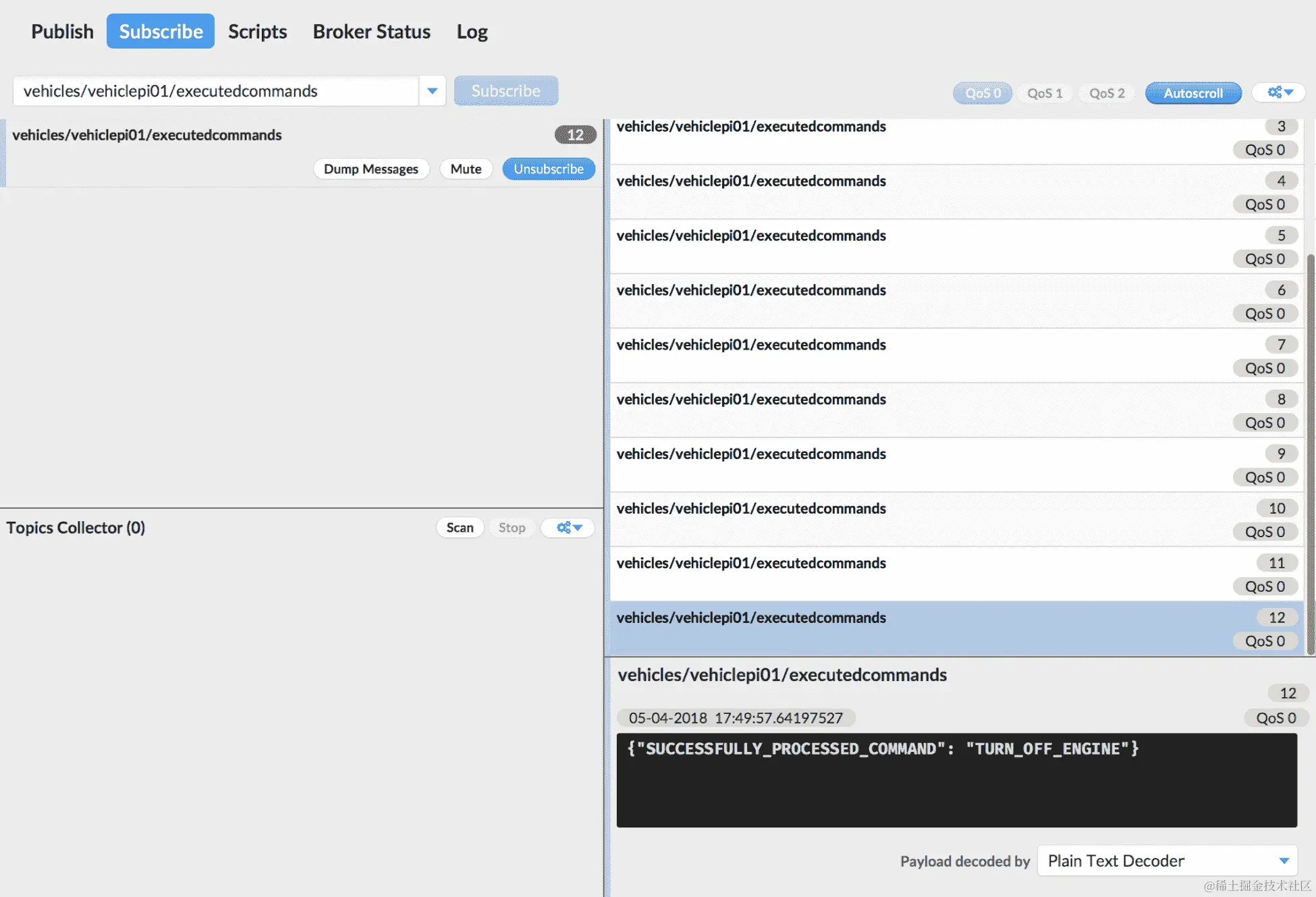This screenshot has height=897, width=1316.
Task: Click the QoS 0 badge in message 7
Action: [x=1265, y=369]
